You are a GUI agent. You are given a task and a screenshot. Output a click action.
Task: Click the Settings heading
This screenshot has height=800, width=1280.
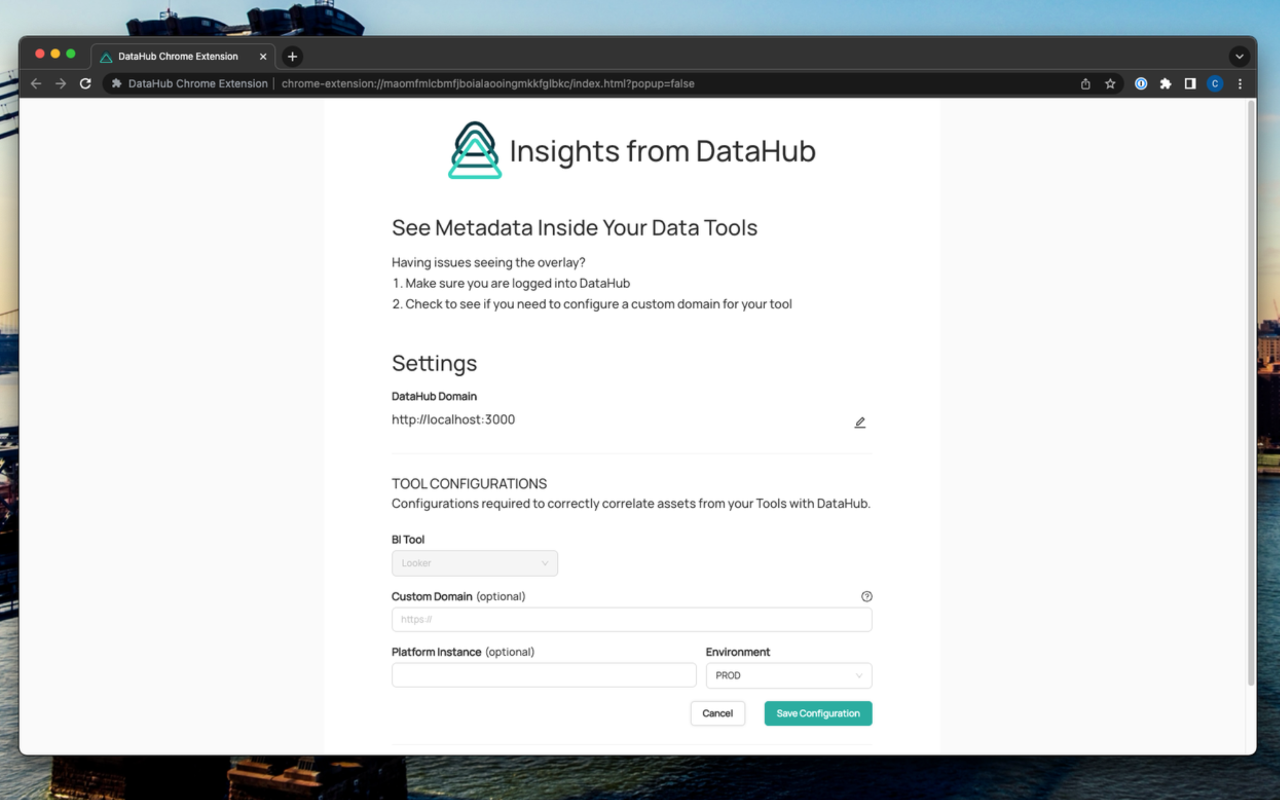pyautogui.click(x=434, y=363)
